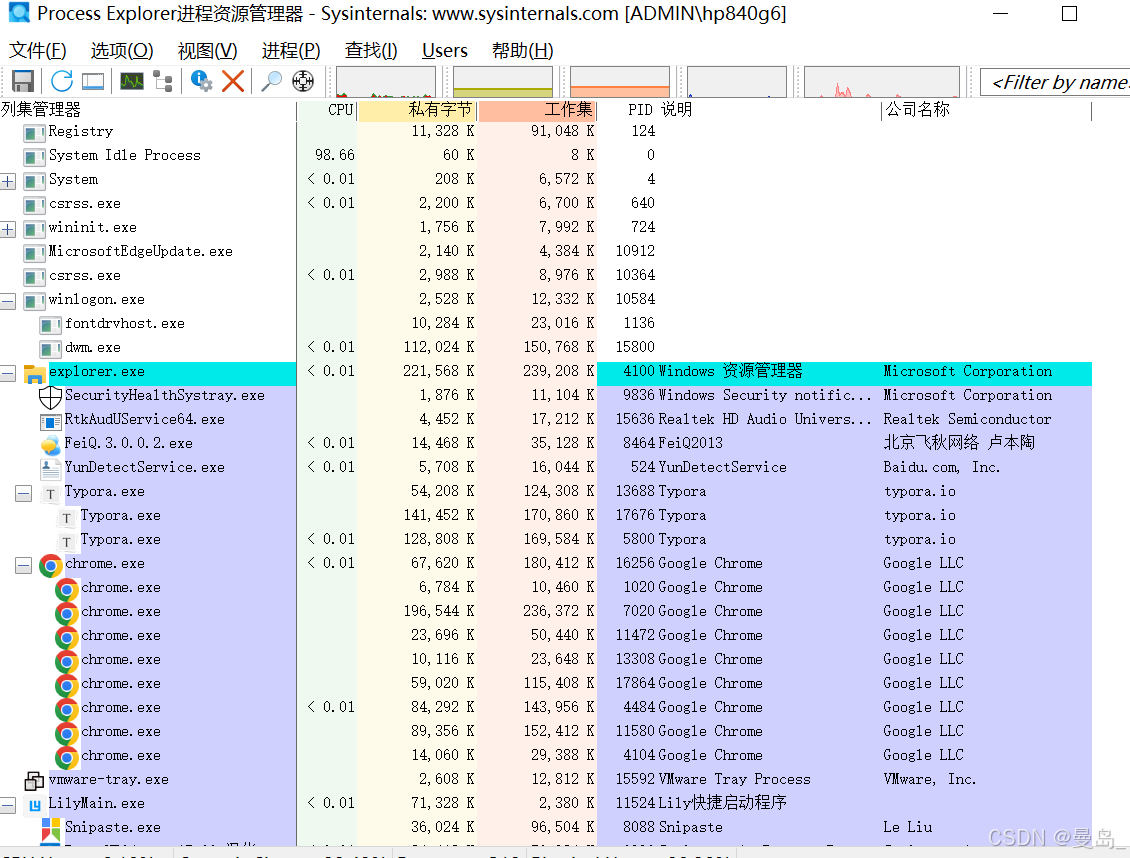Click the CPU usage mini graph

pos(386,81)
